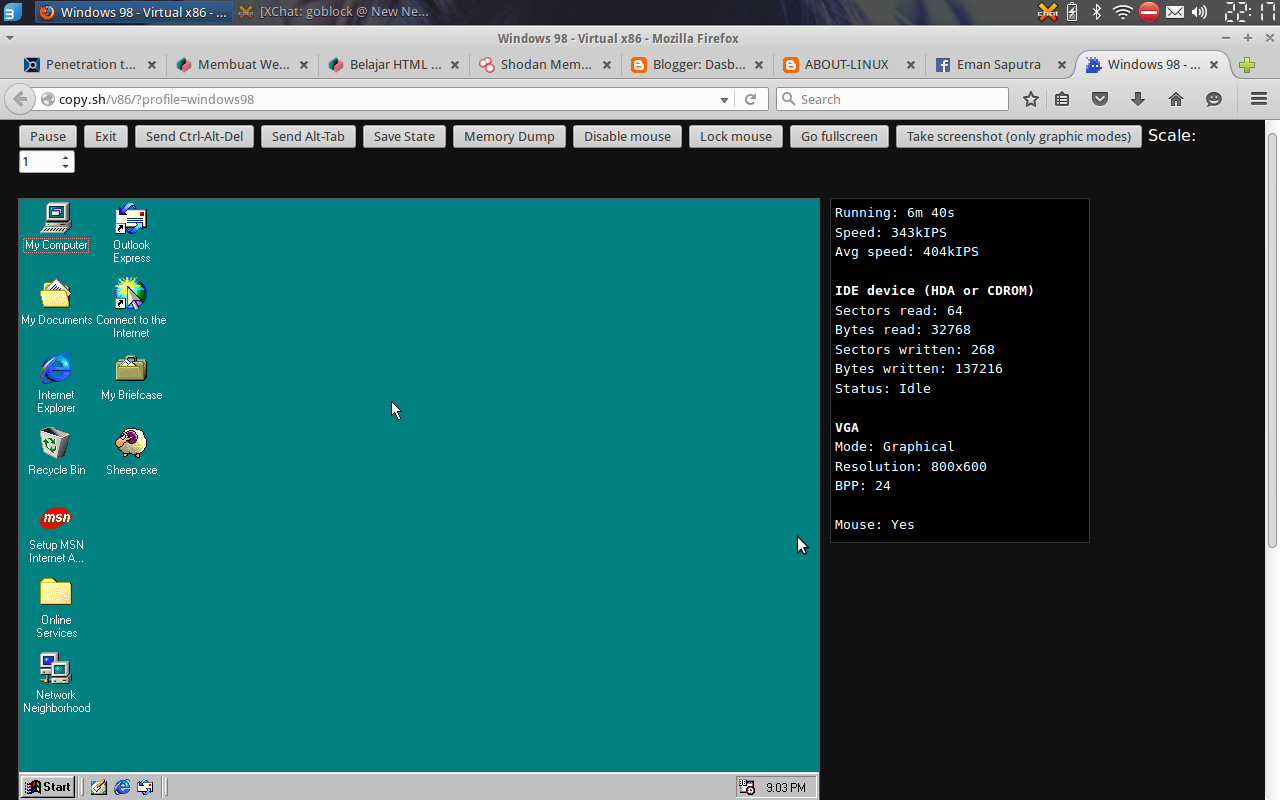Image resolution: width=1280 pixels, height=800 pixels.
Task: Switch to the Shodan Mem... tab
Action: click(x=546, y=65)
